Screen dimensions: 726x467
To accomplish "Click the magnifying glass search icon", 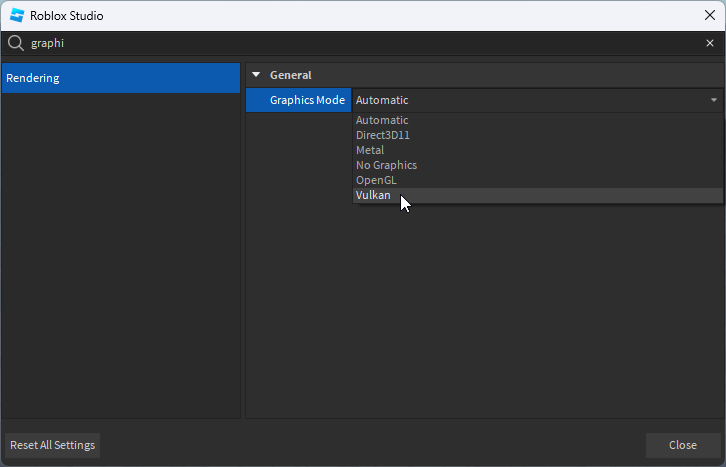I will coord(16,43).
